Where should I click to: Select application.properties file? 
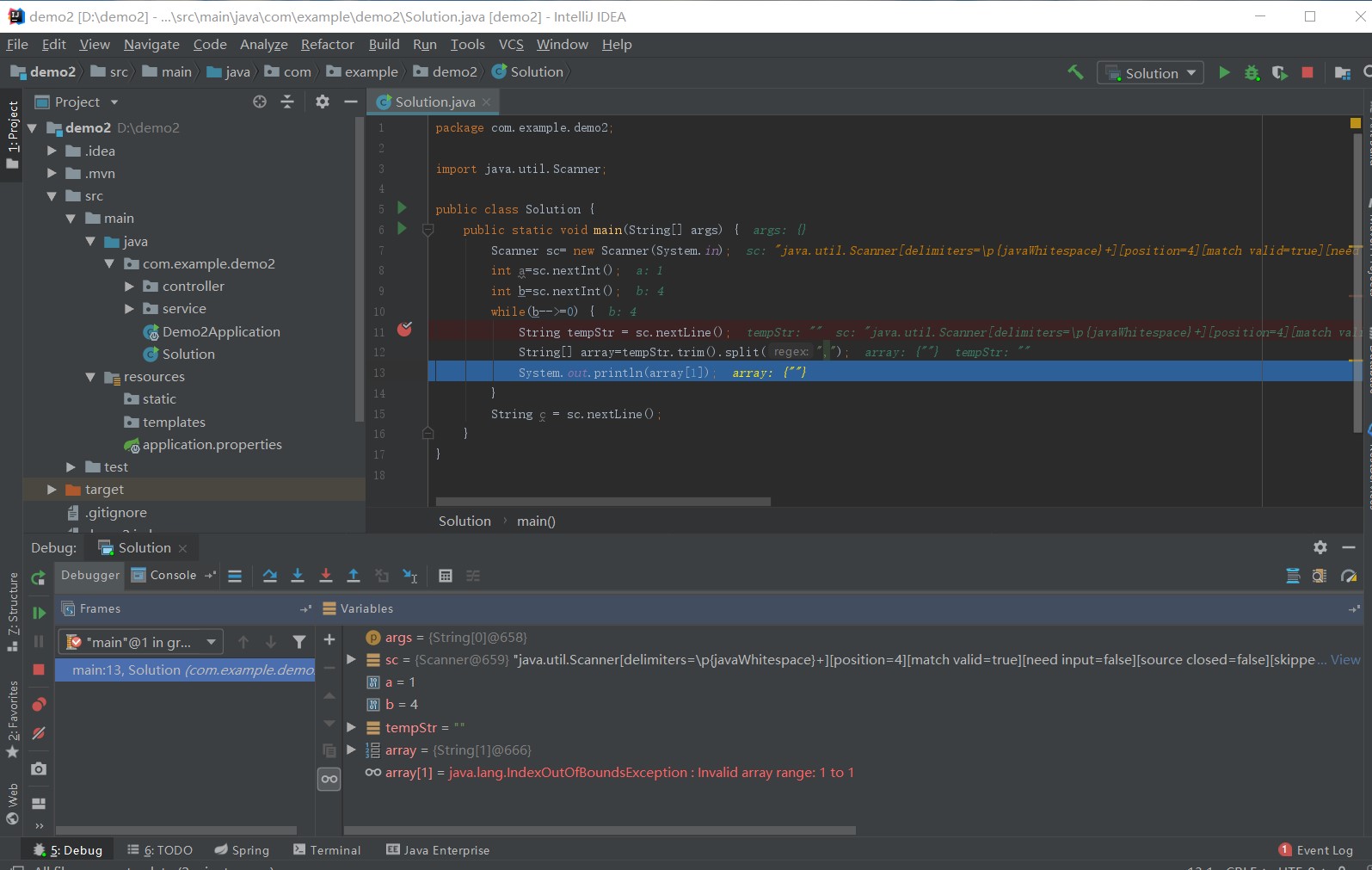point(212,444)
